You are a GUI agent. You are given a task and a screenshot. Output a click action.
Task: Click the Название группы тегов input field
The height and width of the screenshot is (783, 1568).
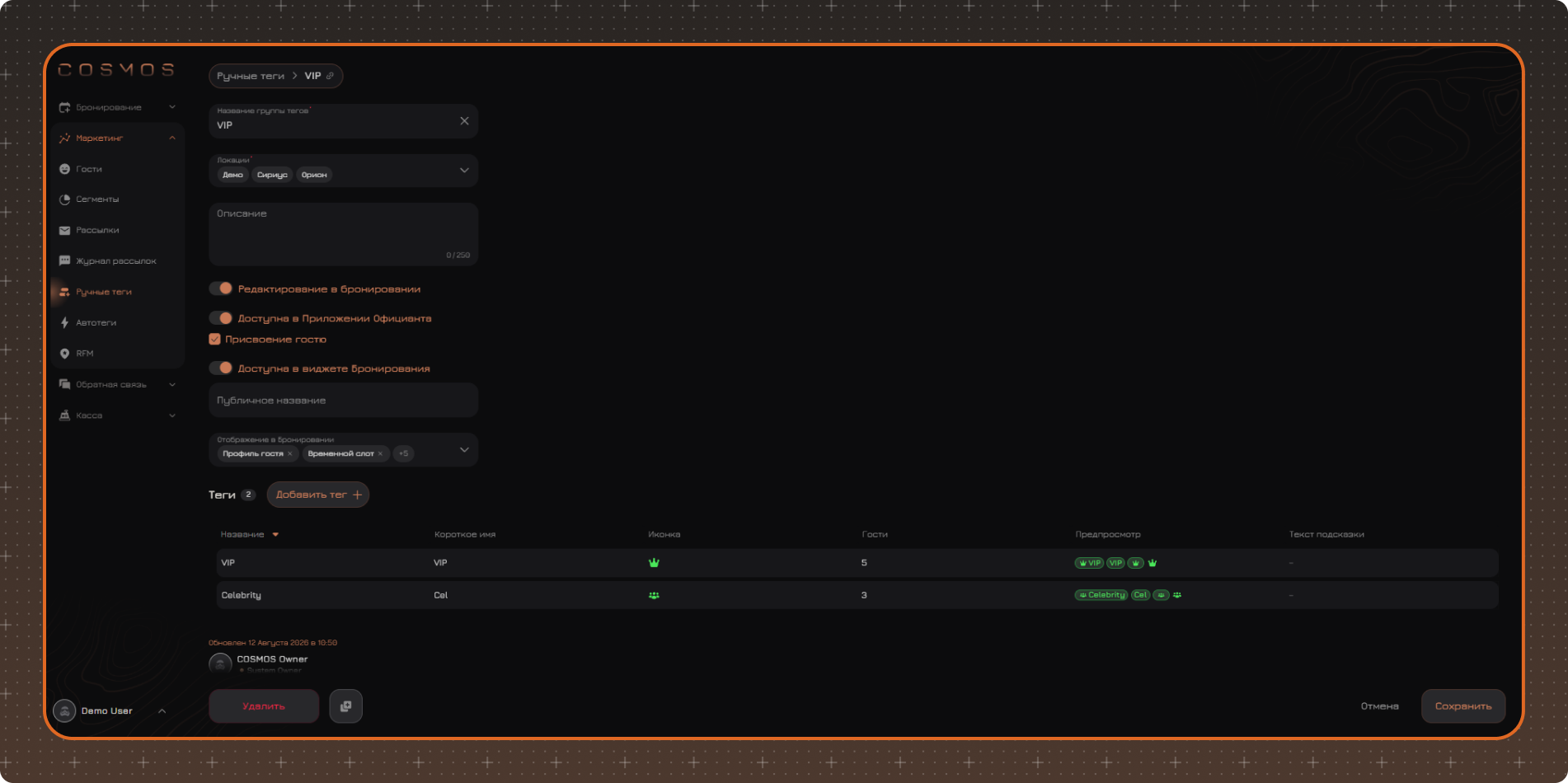(x=344, y=121)
